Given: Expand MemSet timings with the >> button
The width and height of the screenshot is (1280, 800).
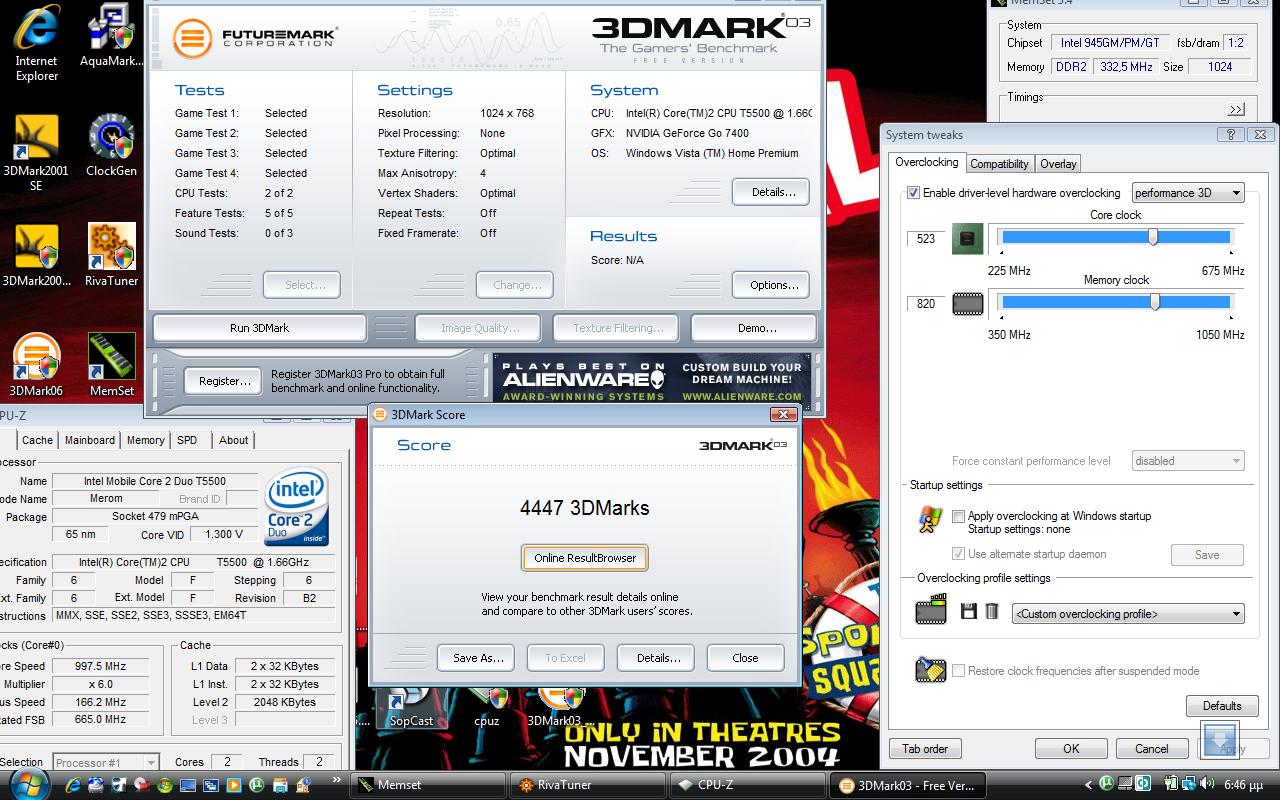Looking at the screenshot, I should click(x=1236, y=109).
